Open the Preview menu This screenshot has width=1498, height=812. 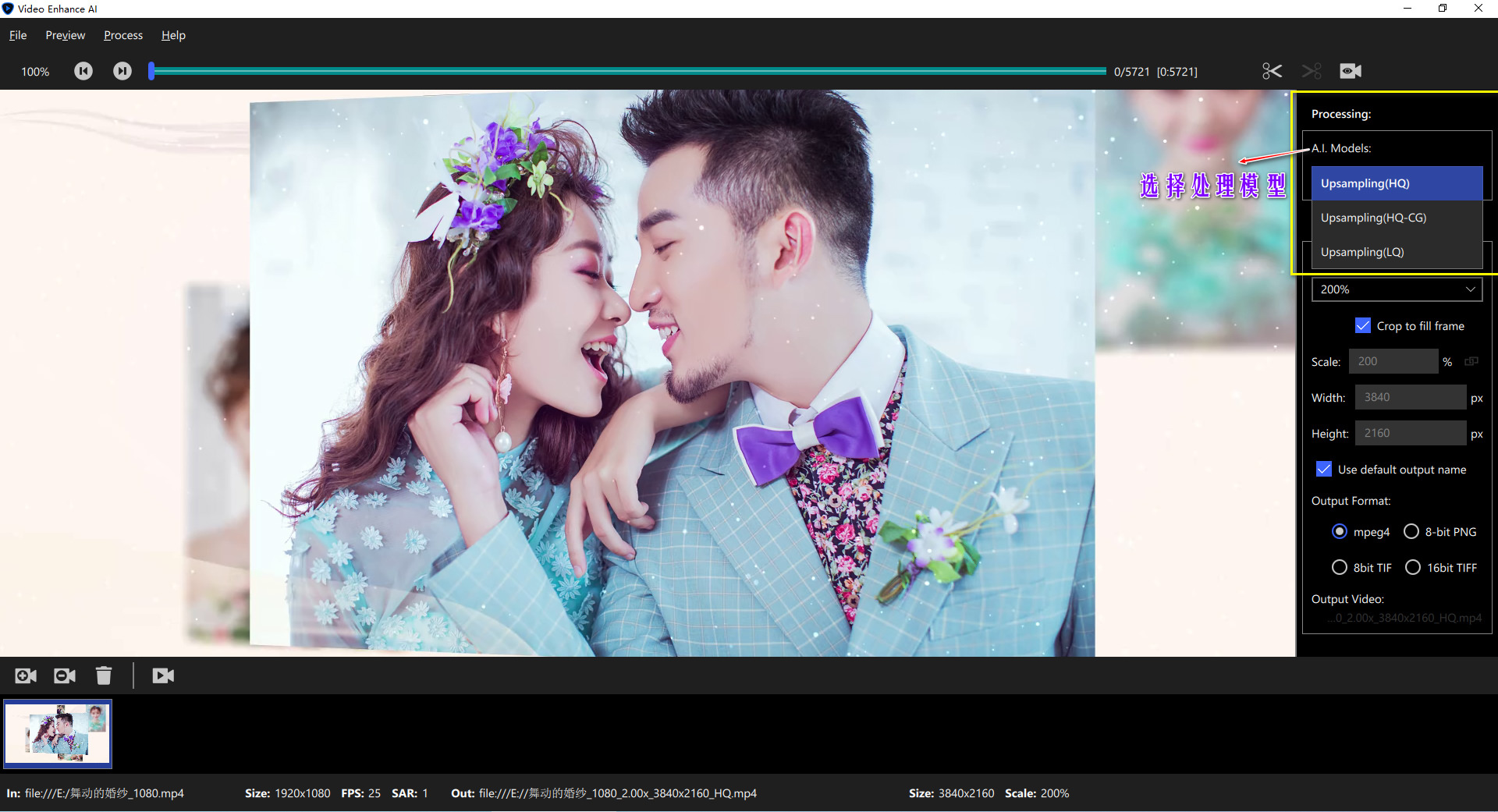(66, 35)
